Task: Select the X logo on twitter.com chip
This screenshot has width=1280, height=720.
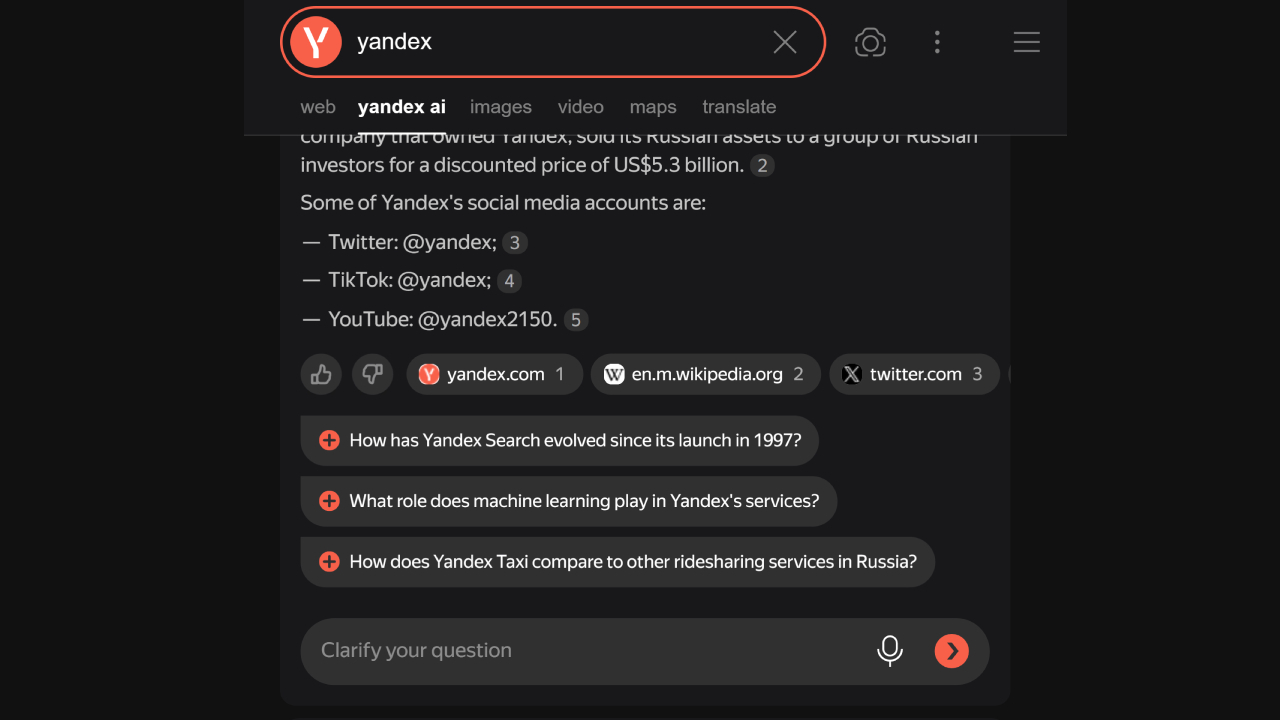Action: click(x=851, y=374)
